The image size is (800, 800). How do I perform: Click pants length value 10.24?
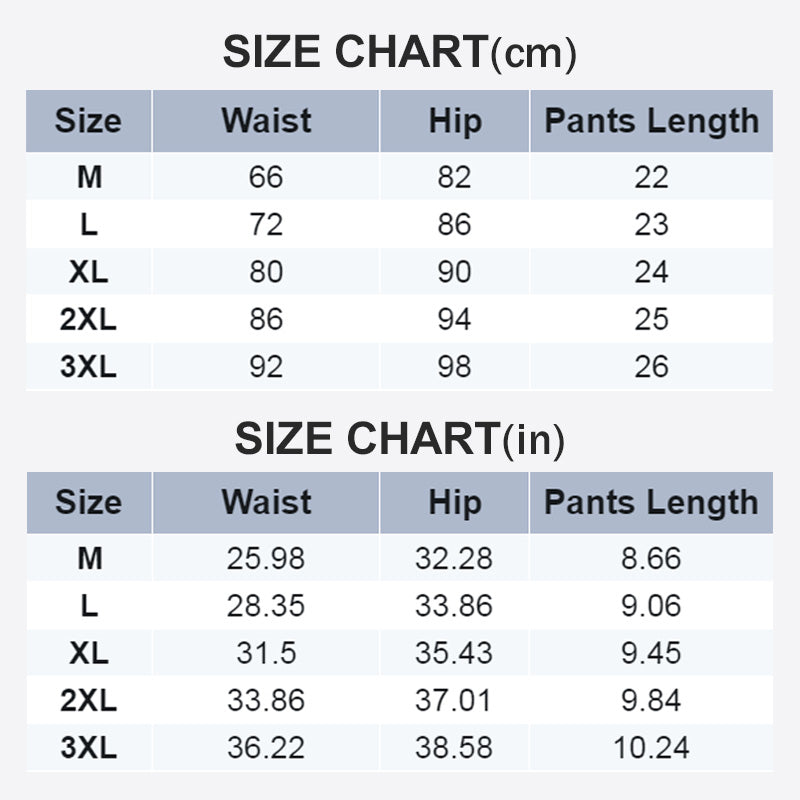pyautogui.click(x=651, y=748)
